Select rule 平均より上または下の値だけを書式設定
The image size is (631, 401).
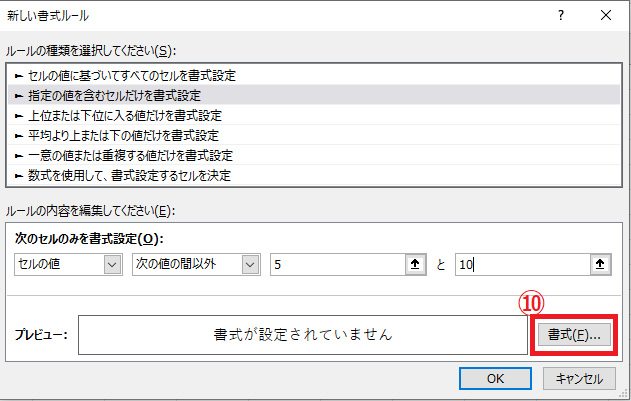(314, 135)
